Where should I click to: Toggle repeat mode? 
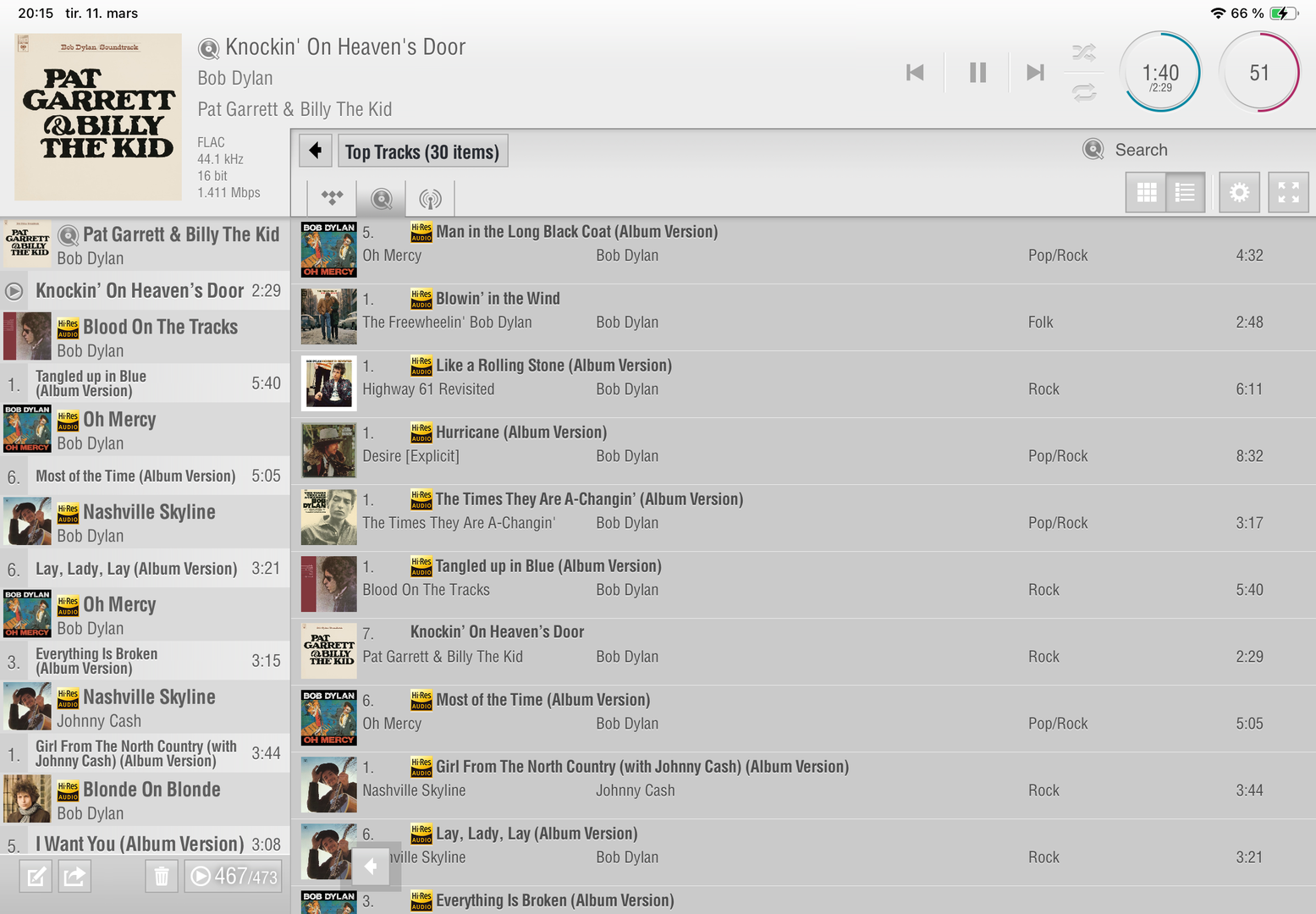pyautogui.click(x=1084, y=91)
